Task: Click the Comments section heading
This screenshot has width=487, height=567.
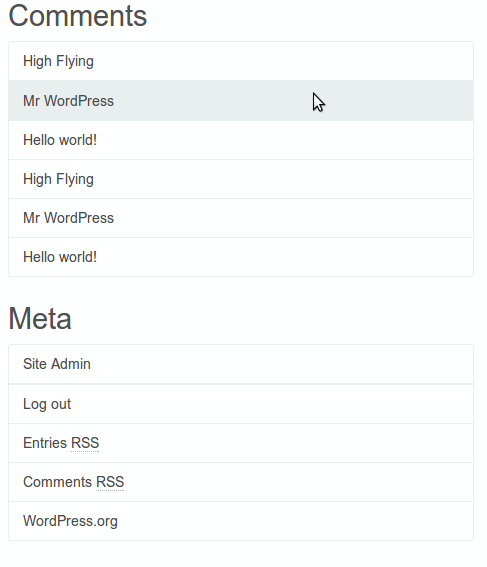Action: tap(77, 16)
